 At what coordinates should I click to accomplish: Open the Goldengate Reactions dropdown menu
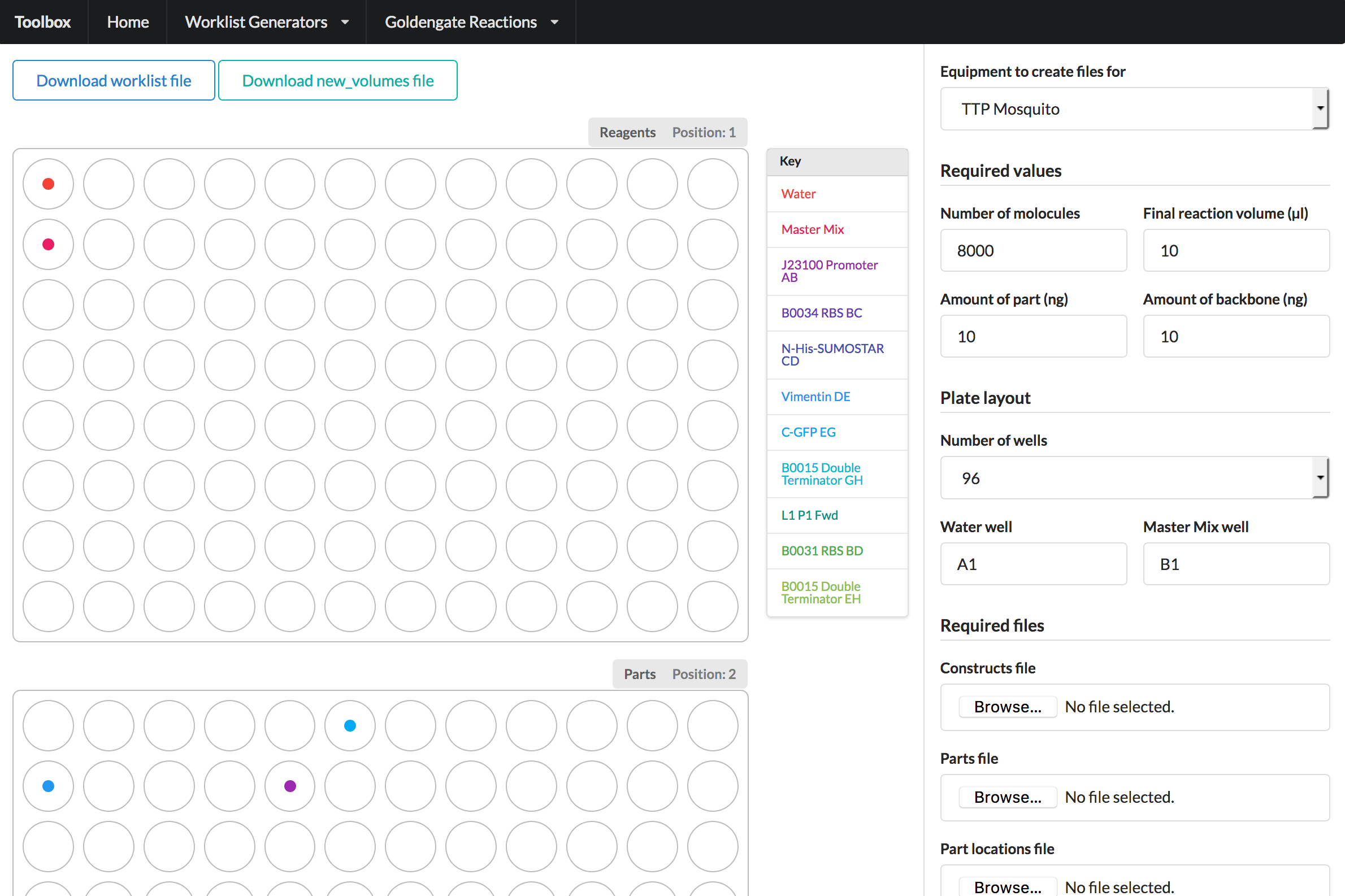tap(470, 22)
